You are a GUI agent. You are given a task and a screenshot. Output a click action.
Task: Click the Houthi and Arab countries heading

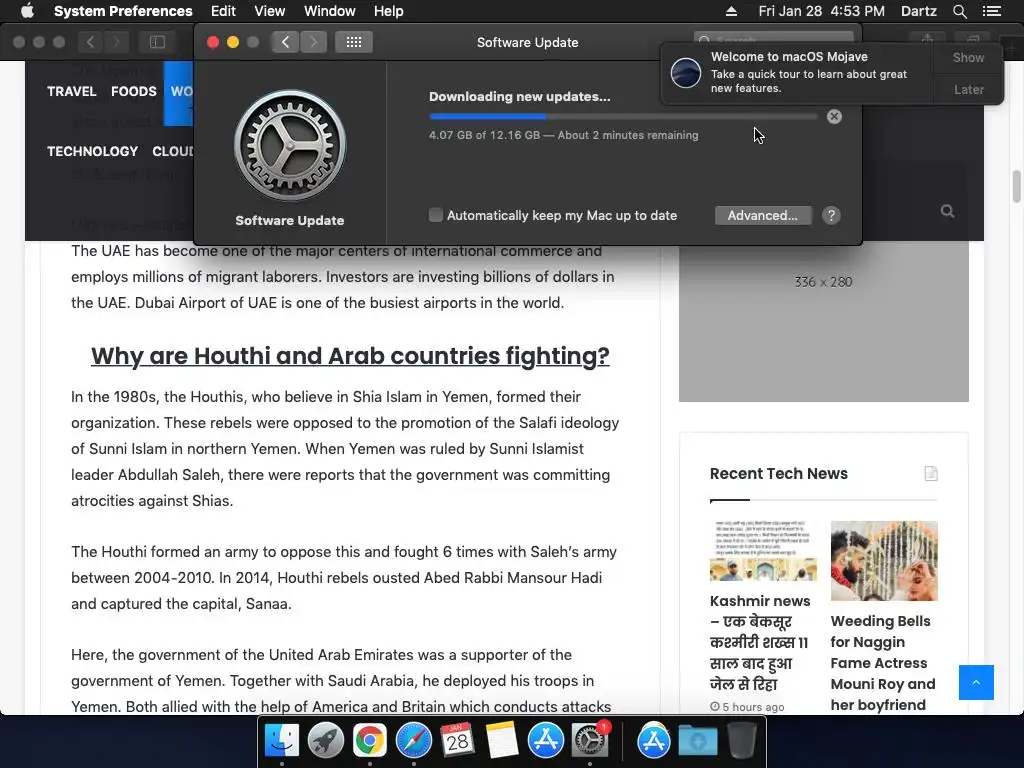click(x=350, y=356)
